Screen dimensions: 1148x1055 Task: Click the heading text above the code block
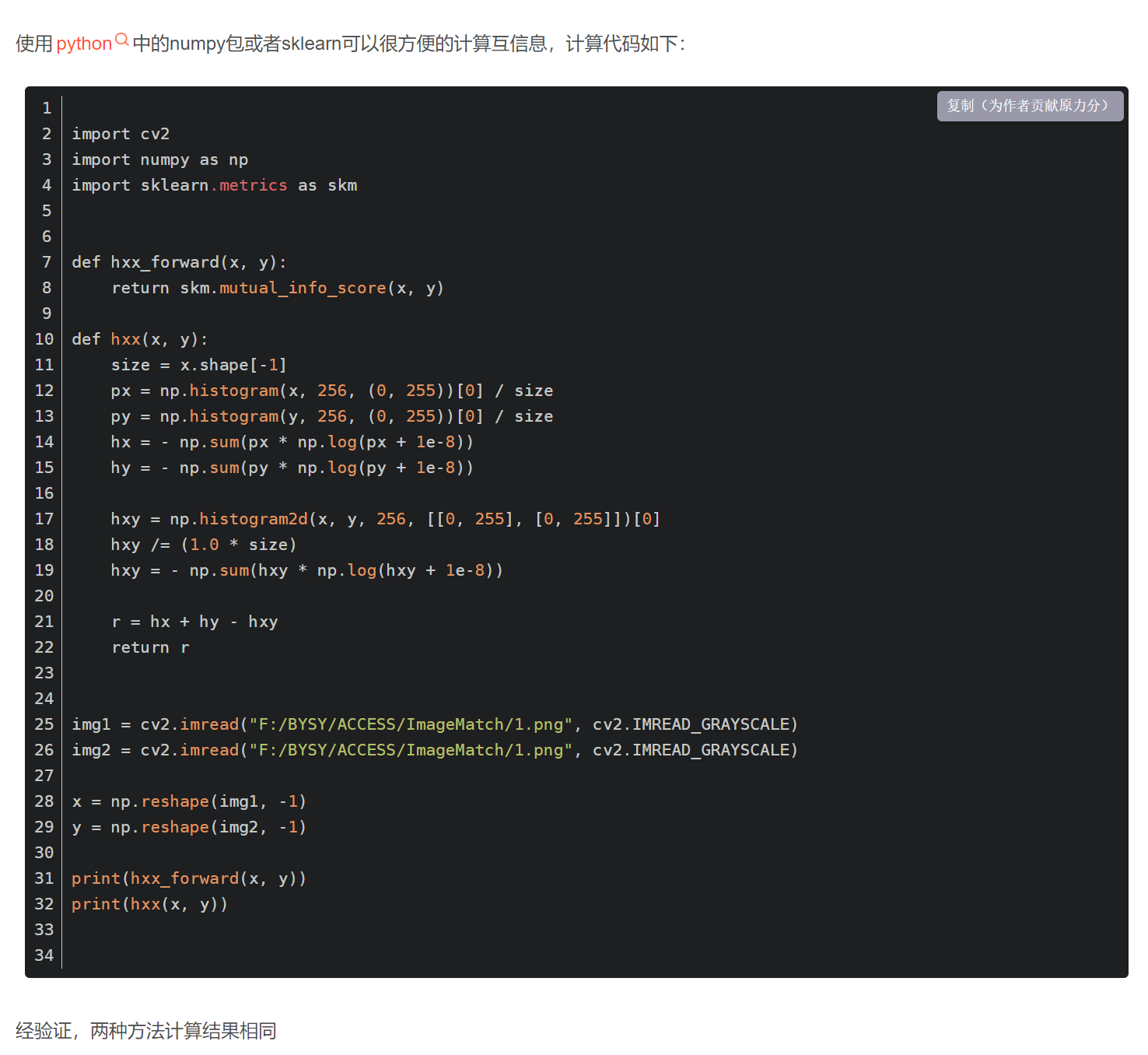[350, 44]
